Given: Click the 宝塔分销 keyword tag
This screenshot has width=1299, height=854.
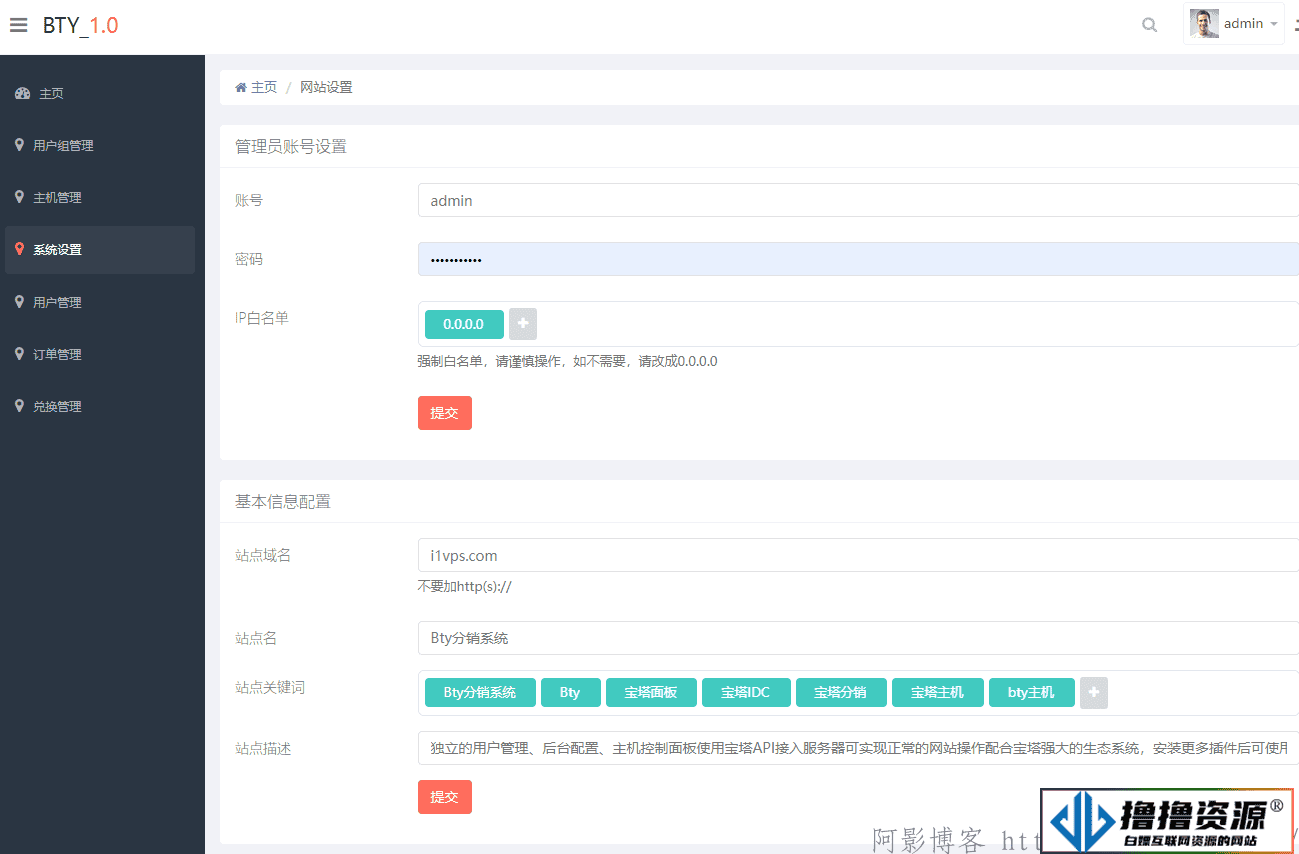Looking at the screenshot, I should pyautogui.click(x=841, y=692).
